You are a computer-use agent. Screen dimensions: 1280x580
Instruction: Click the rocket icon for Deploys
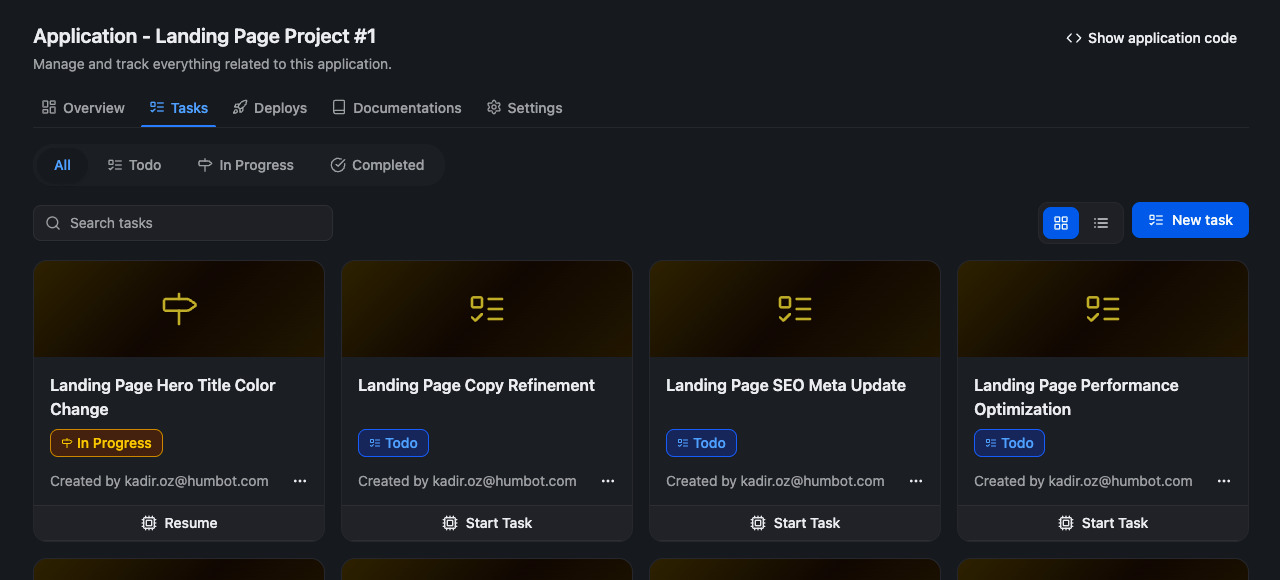240,108
